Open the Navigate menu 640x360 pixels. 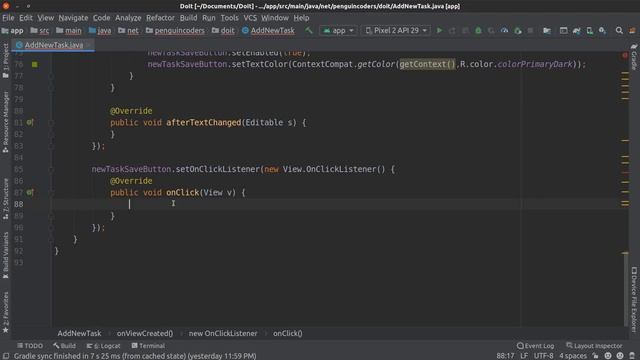pyautogui.click(x=73, y=18)
